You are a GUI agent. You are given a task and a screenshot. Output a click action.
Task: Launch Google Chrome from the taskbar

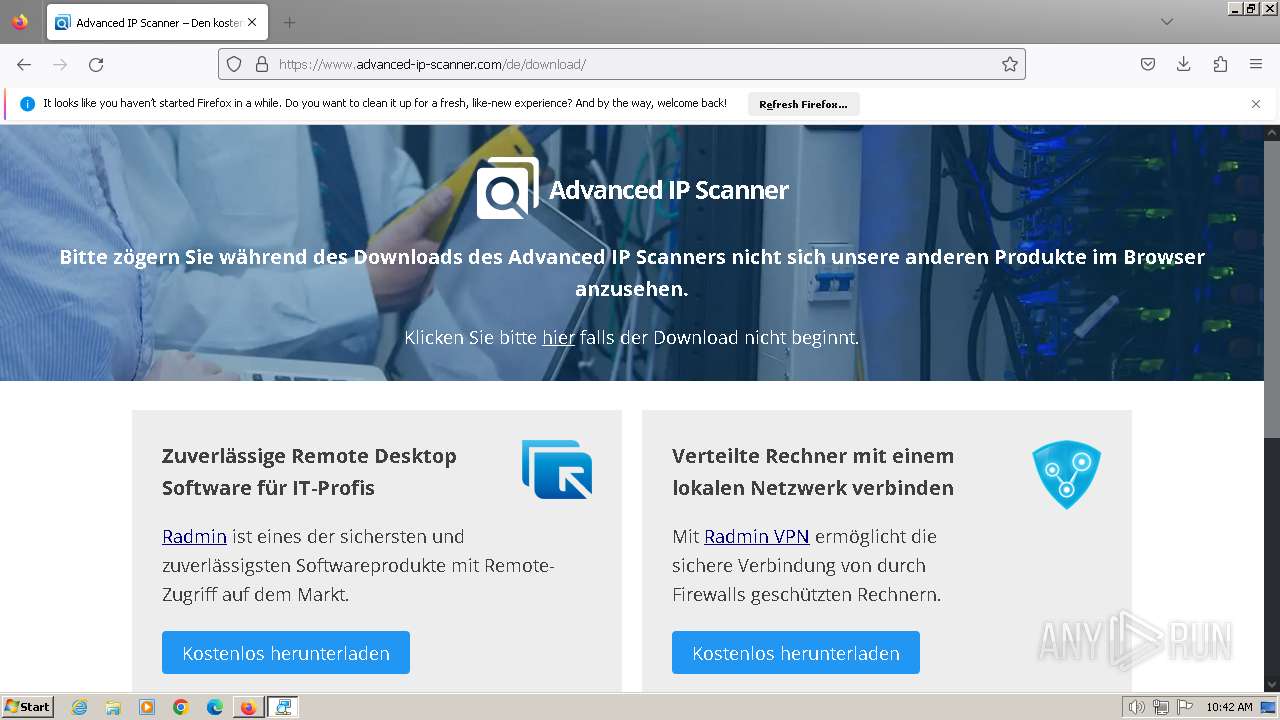point(181,707)
